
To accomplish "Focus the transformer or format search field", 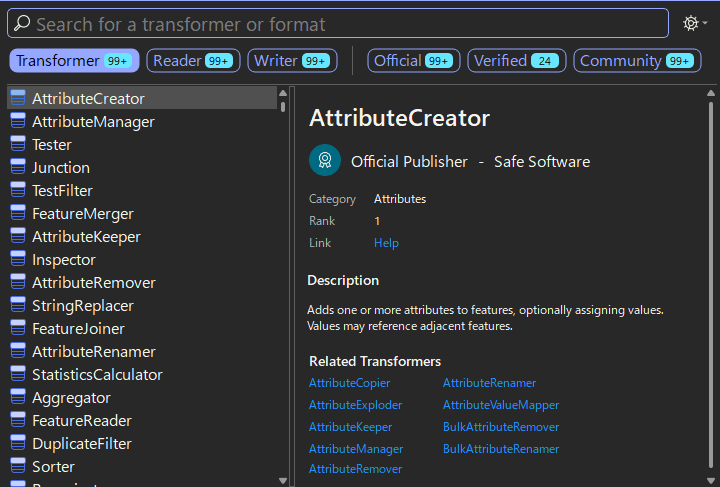I will pyautogui.click(x=338, y=23).
